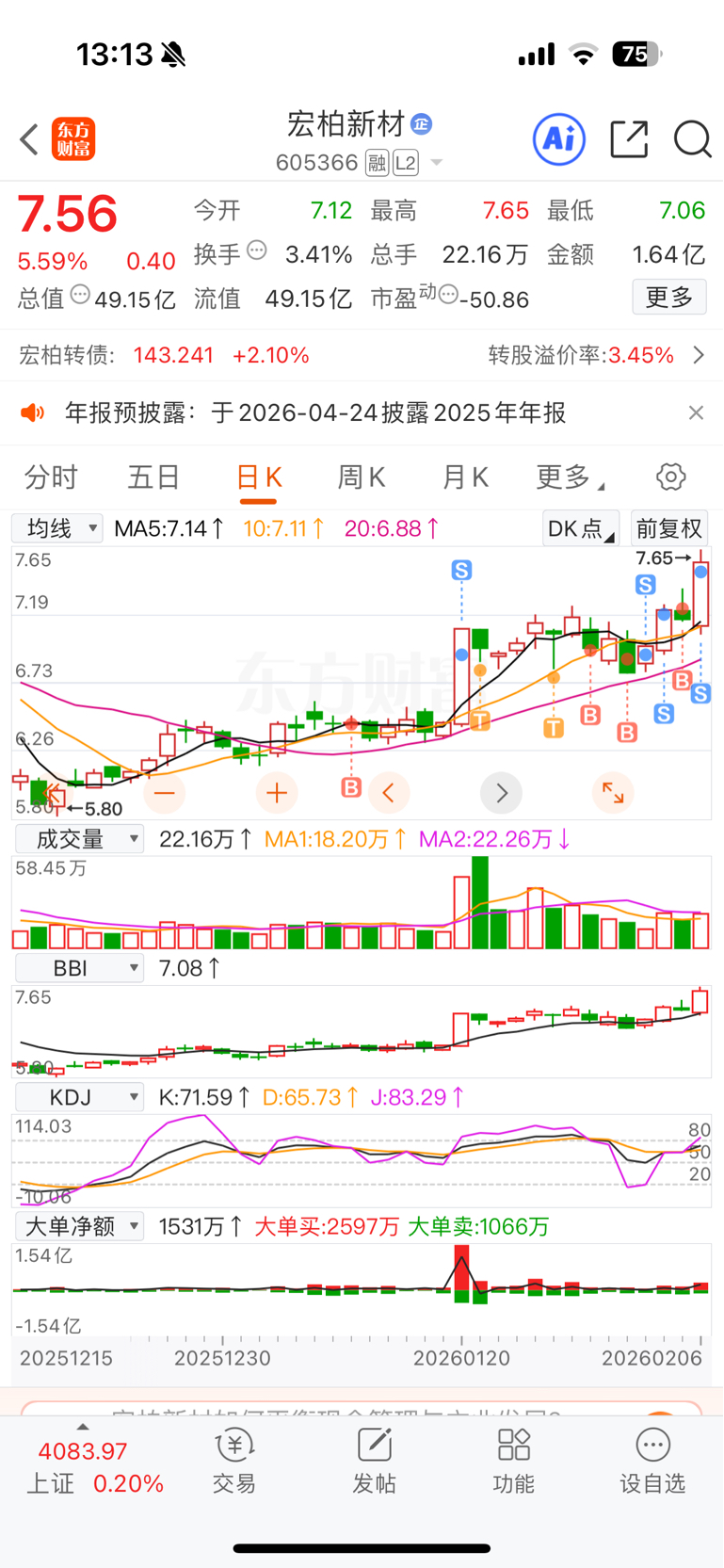Tap the 换手 info icon
This screenshot has width=724, height=1568.
tap(257, 251)
